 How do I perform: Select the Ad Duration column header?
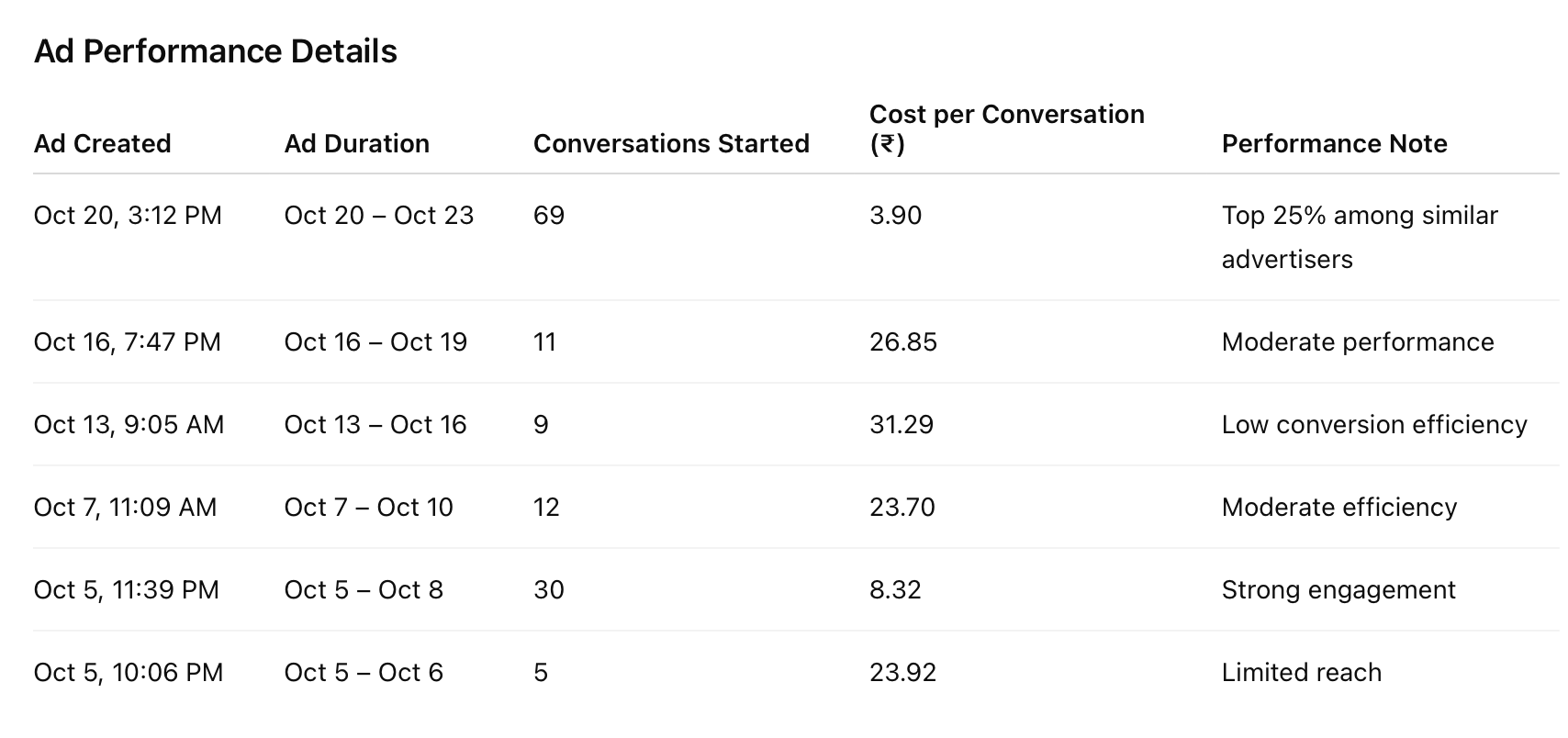coord(356,143)
